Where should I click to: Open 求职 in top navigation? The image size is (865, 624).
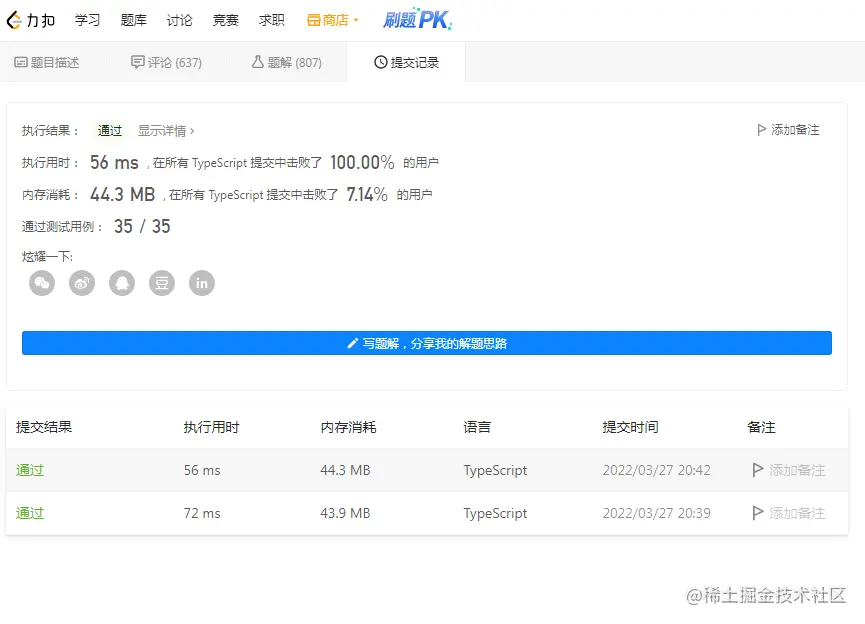[272, 20]
